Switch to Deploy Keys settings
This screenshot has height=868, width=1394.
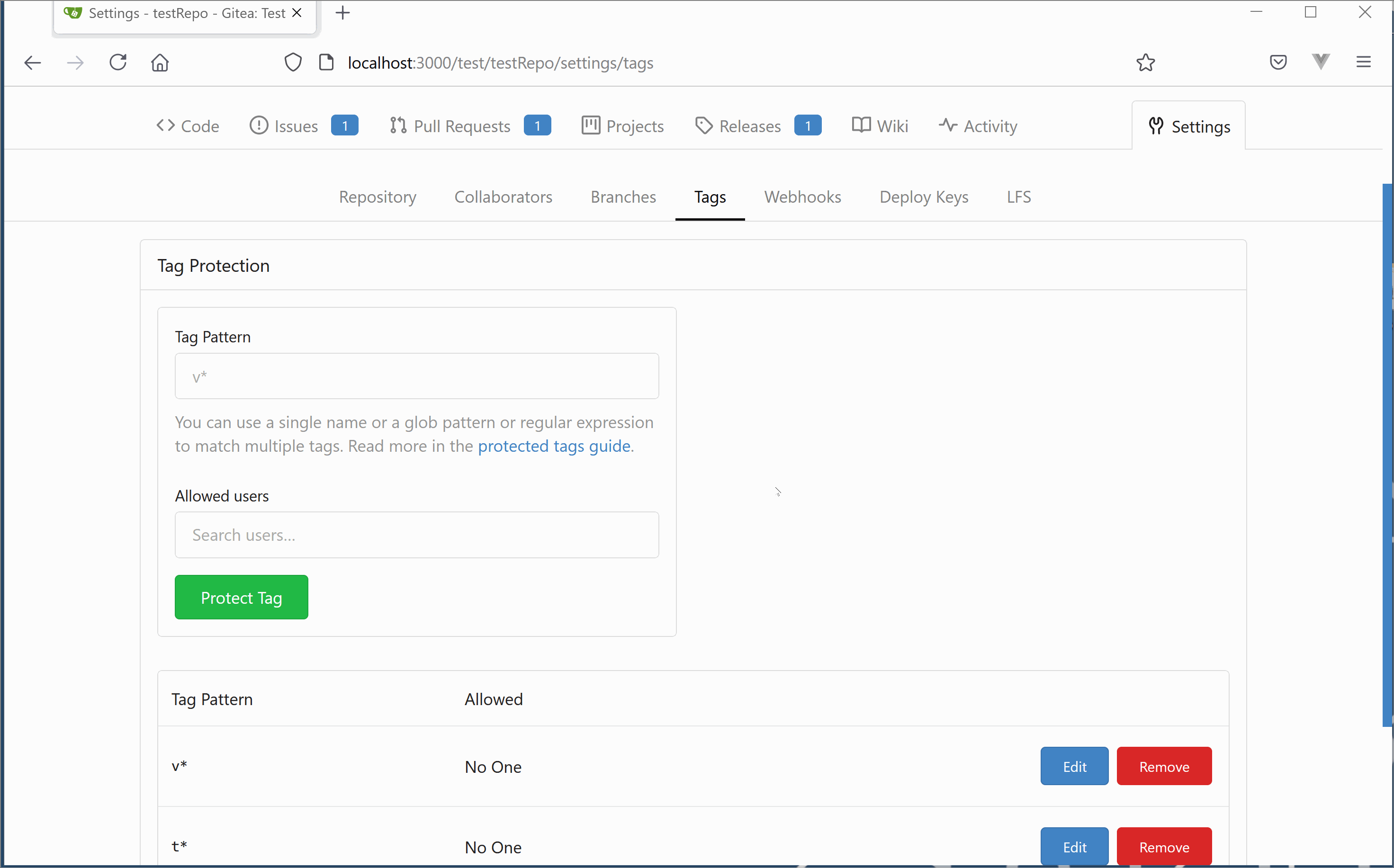pos(924,197)
